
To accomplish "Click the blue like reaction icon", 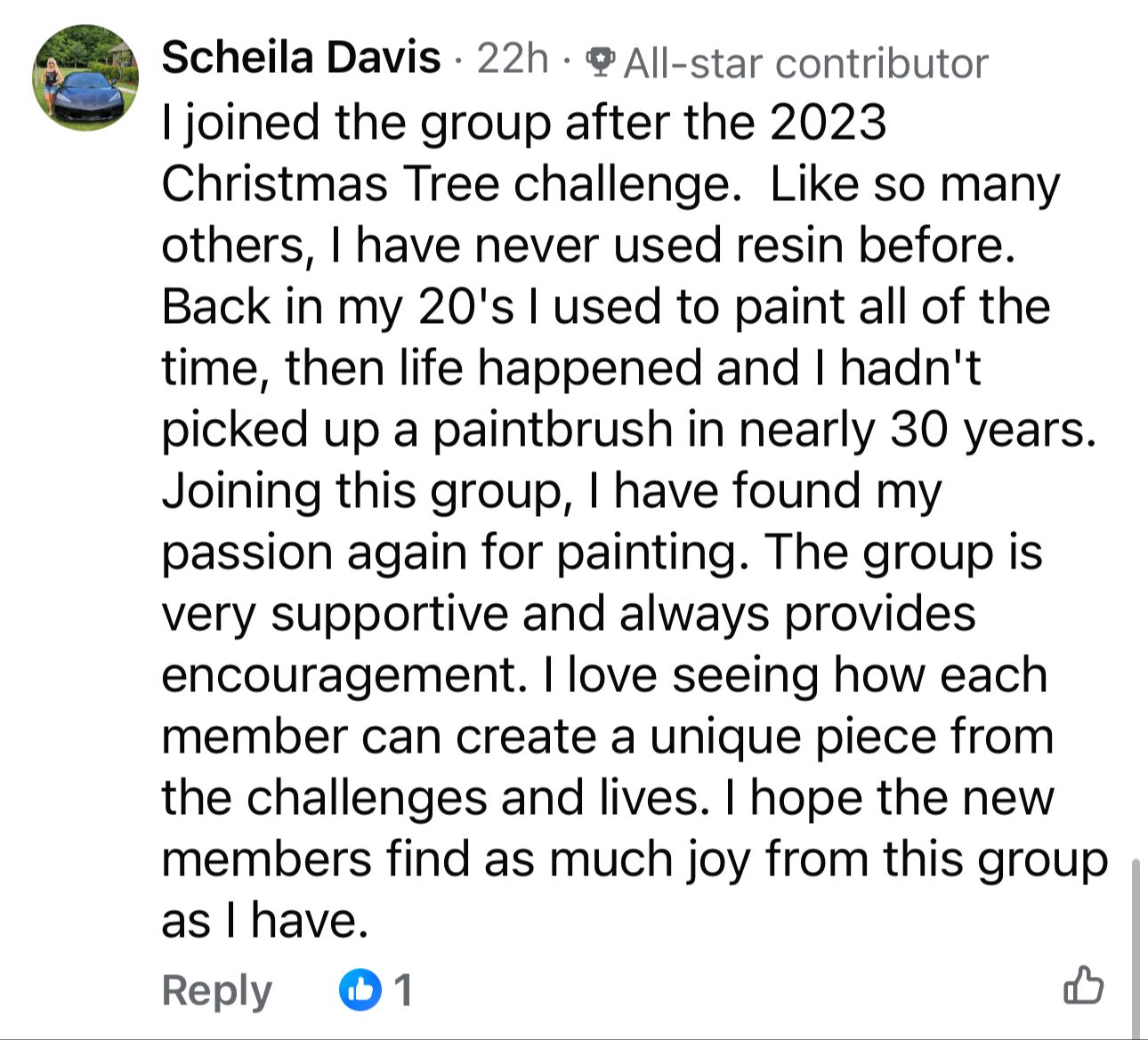I will click(x=360, y=989).
